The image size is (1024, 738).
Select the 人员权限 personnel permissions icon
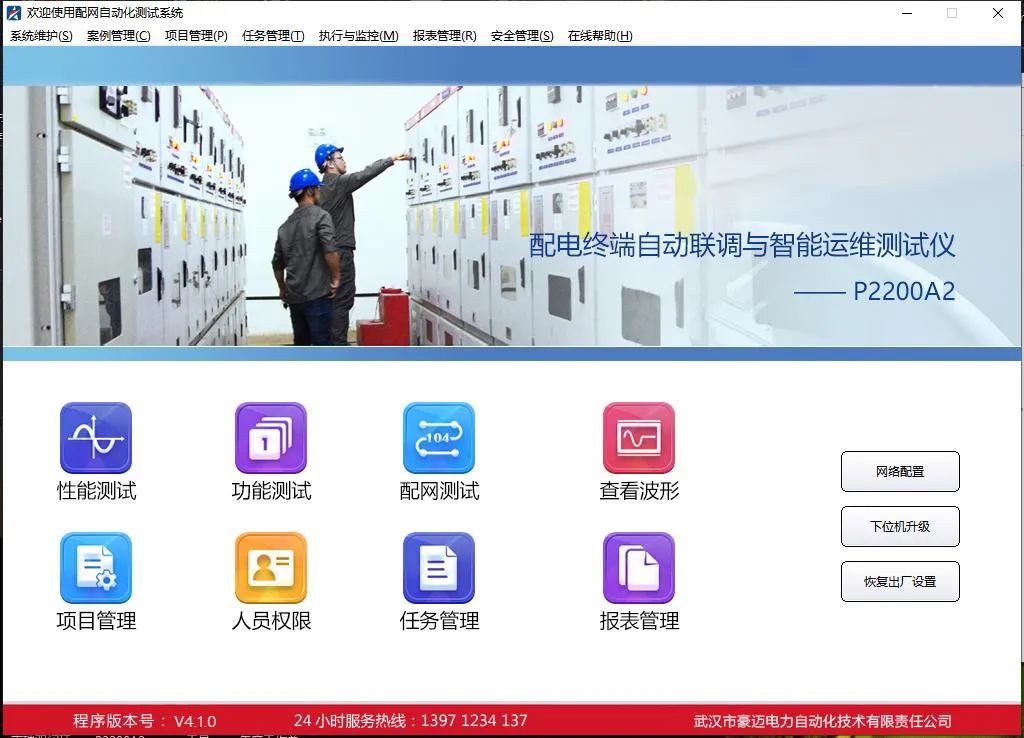click(270, 568)
